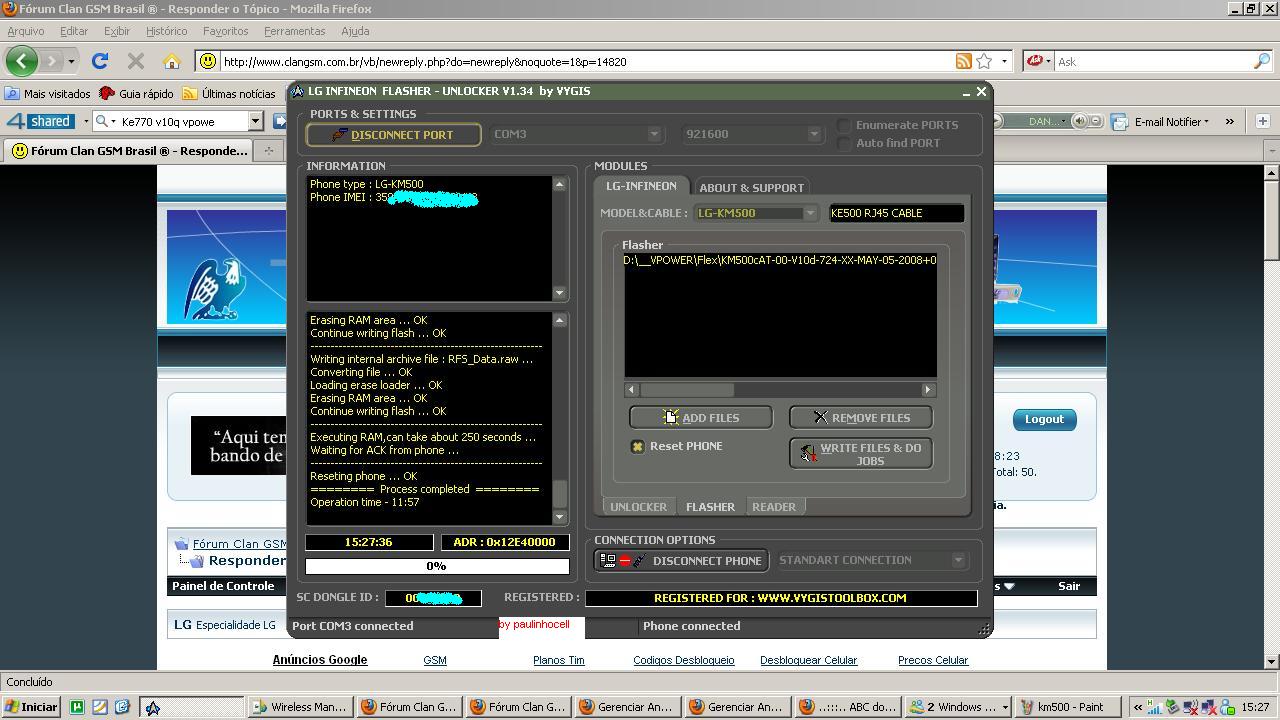Screen dimensions: 1280x720
Task: Open the Codigos Desbloqueio ad link
Action: tap(684, 660)
